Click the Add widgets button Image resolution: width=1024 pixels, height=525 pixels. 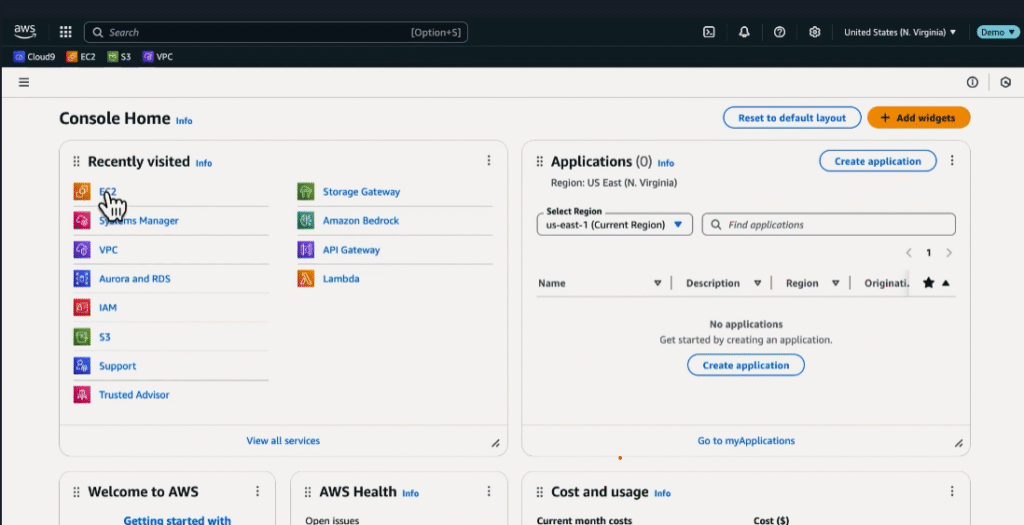(x=918, y=118)
